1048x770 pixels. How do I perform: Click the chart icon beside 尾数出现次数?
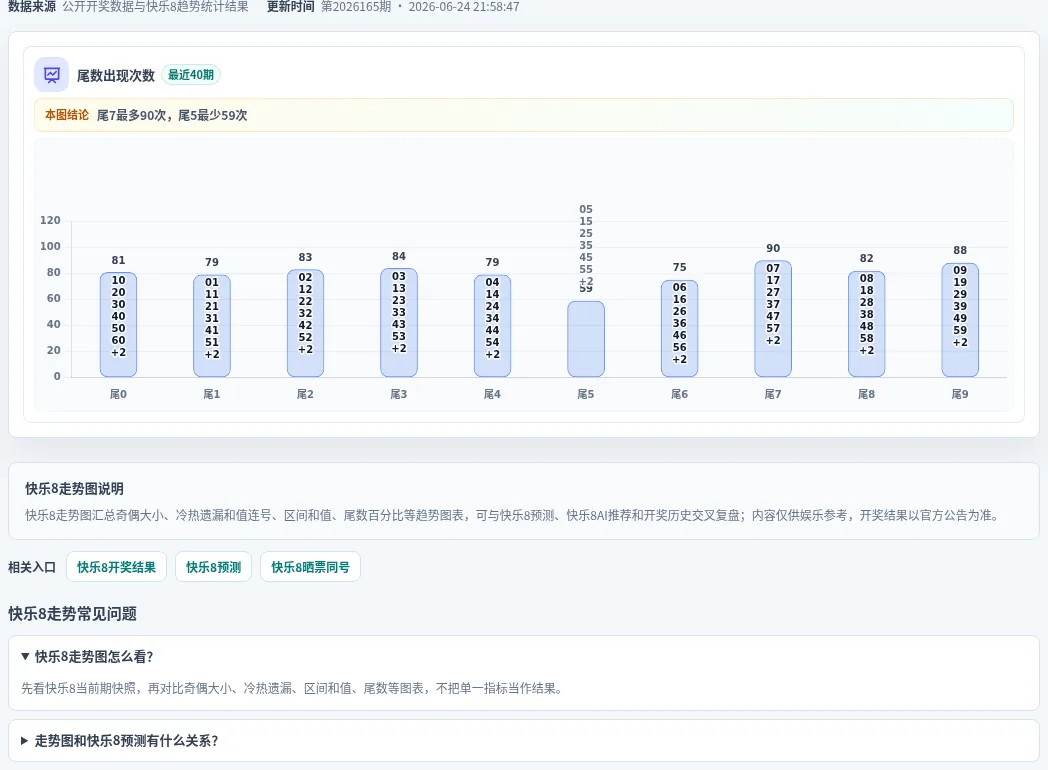coord(51,75)
